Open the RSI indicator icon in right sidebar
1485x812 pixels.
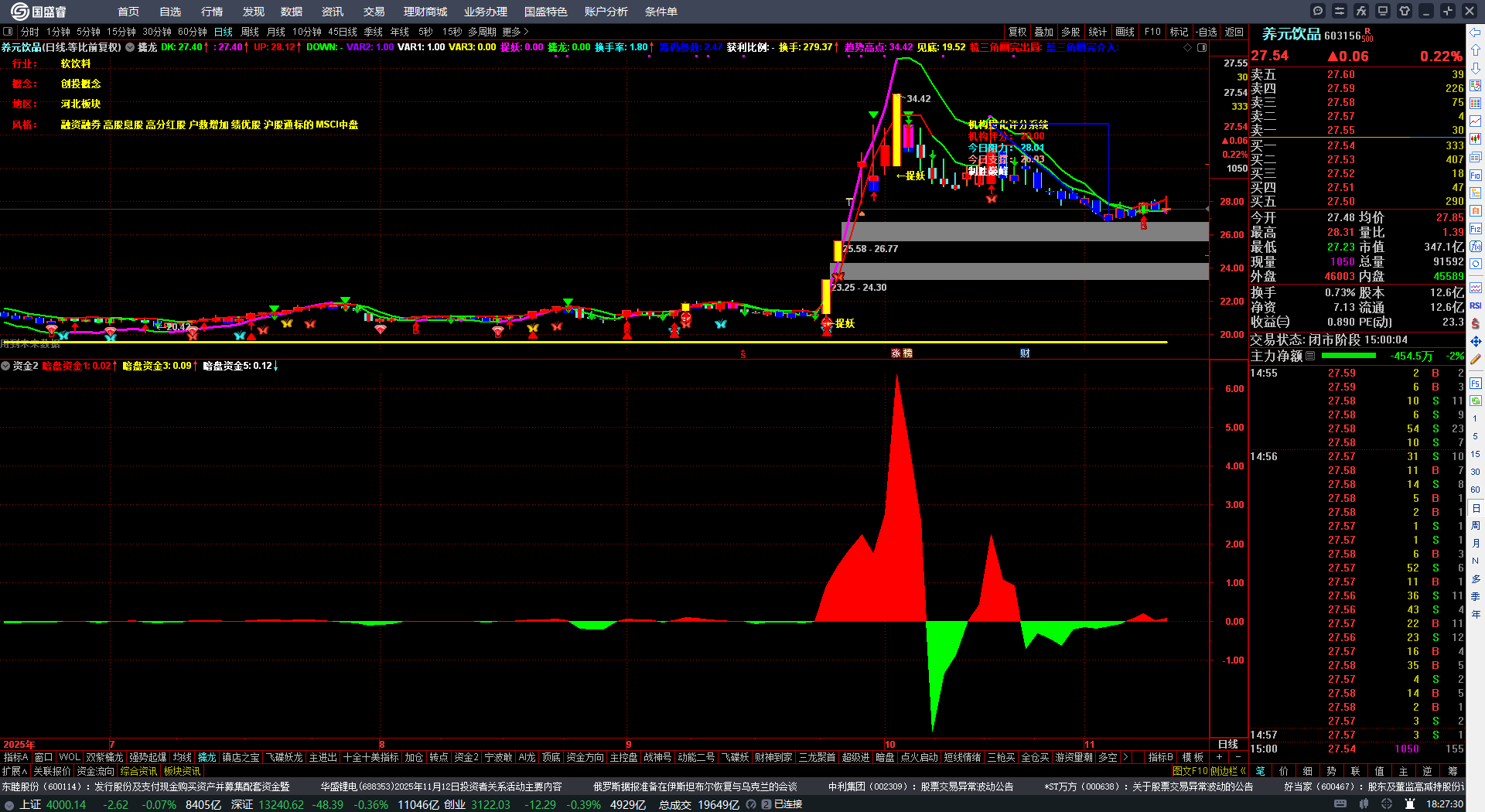tap(1476, 305)
